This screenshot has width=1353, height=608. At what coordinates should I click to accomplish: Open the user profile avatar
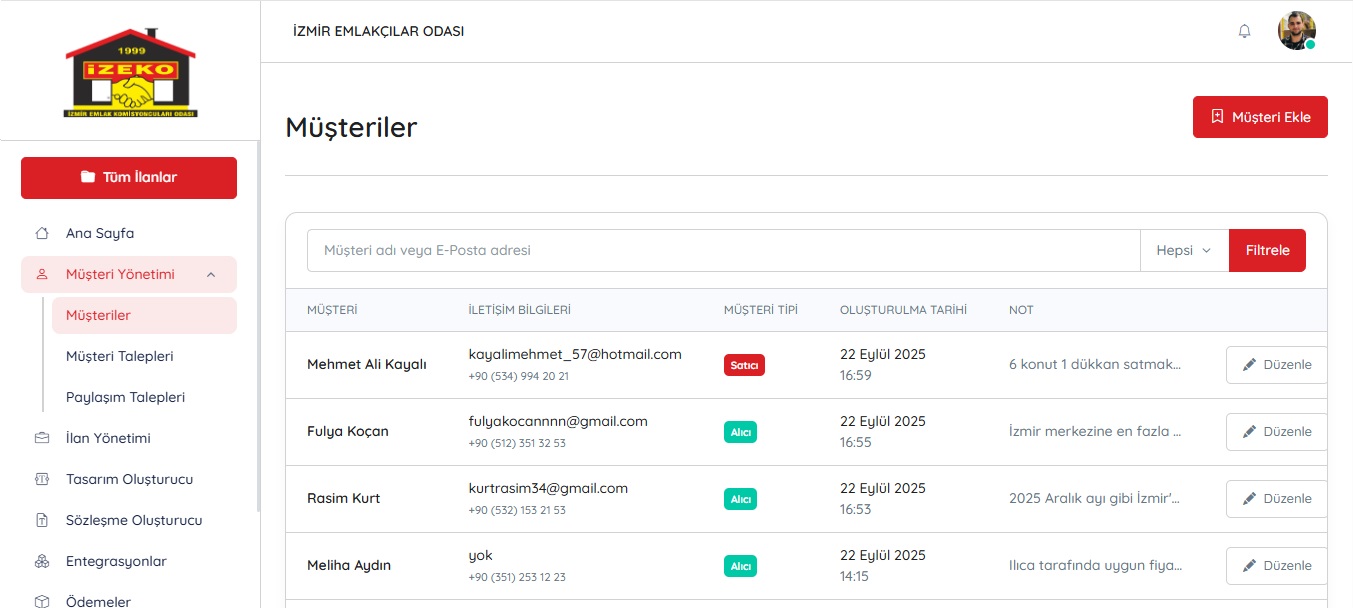[x=1296, y=31]
